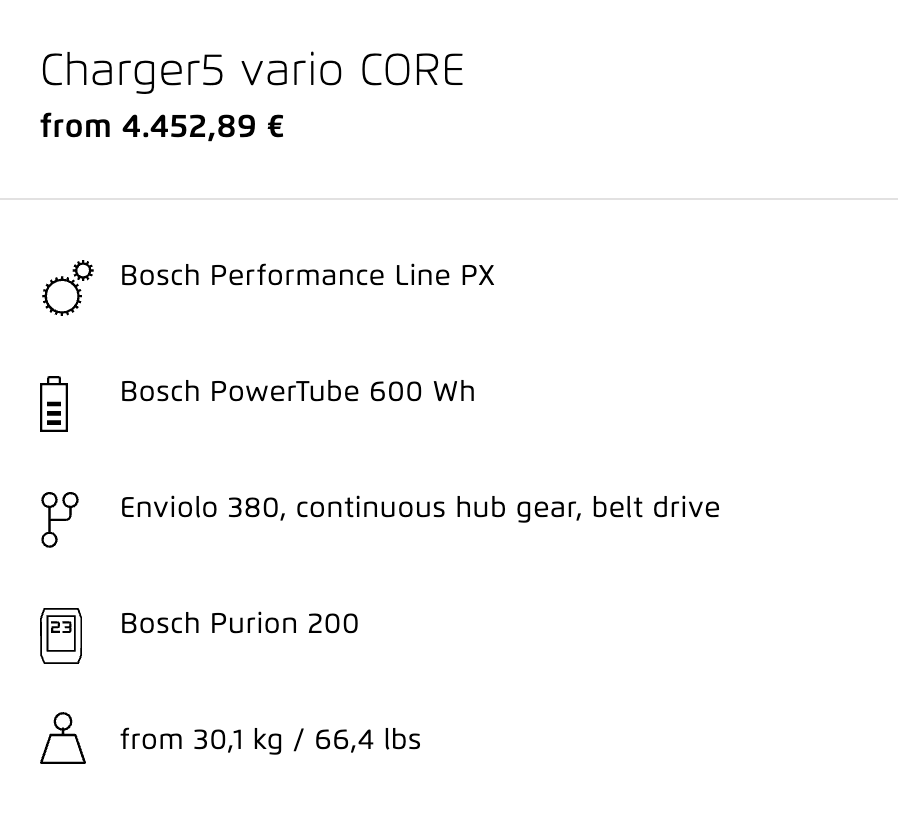Click the 30,1 kg weight text

point(238,739)
